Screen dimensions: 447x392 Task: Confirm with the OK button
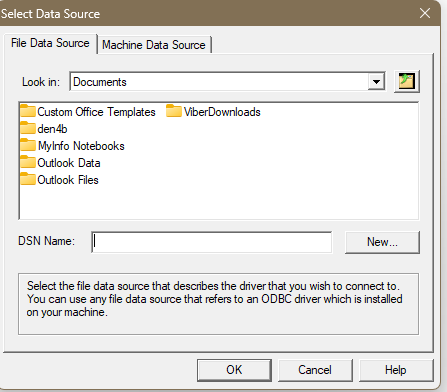coord(234,370)
